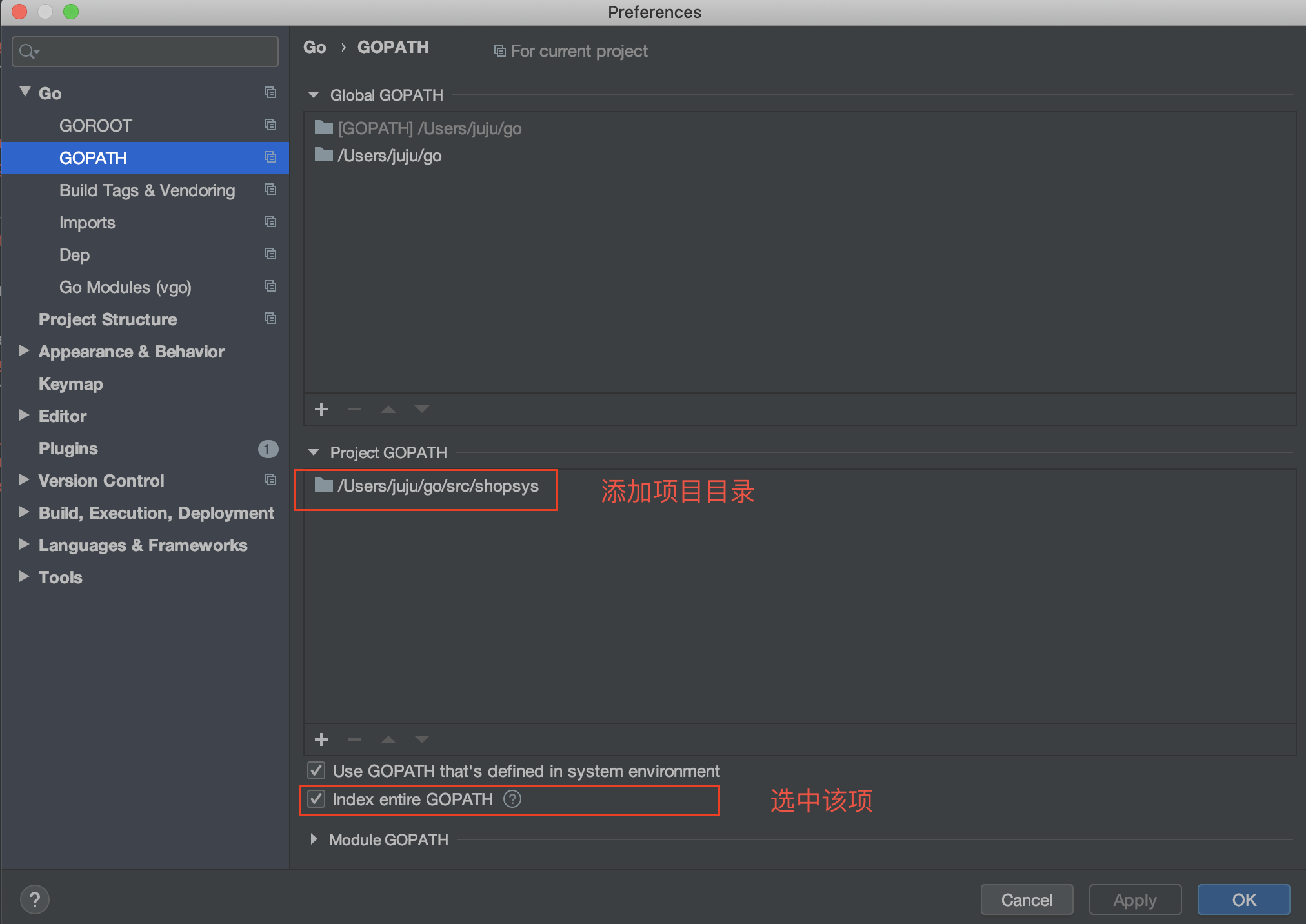Open Build Tags & Vendoring settings page
This screenshot has width=1306, height=924.
[x=147, y=190]
